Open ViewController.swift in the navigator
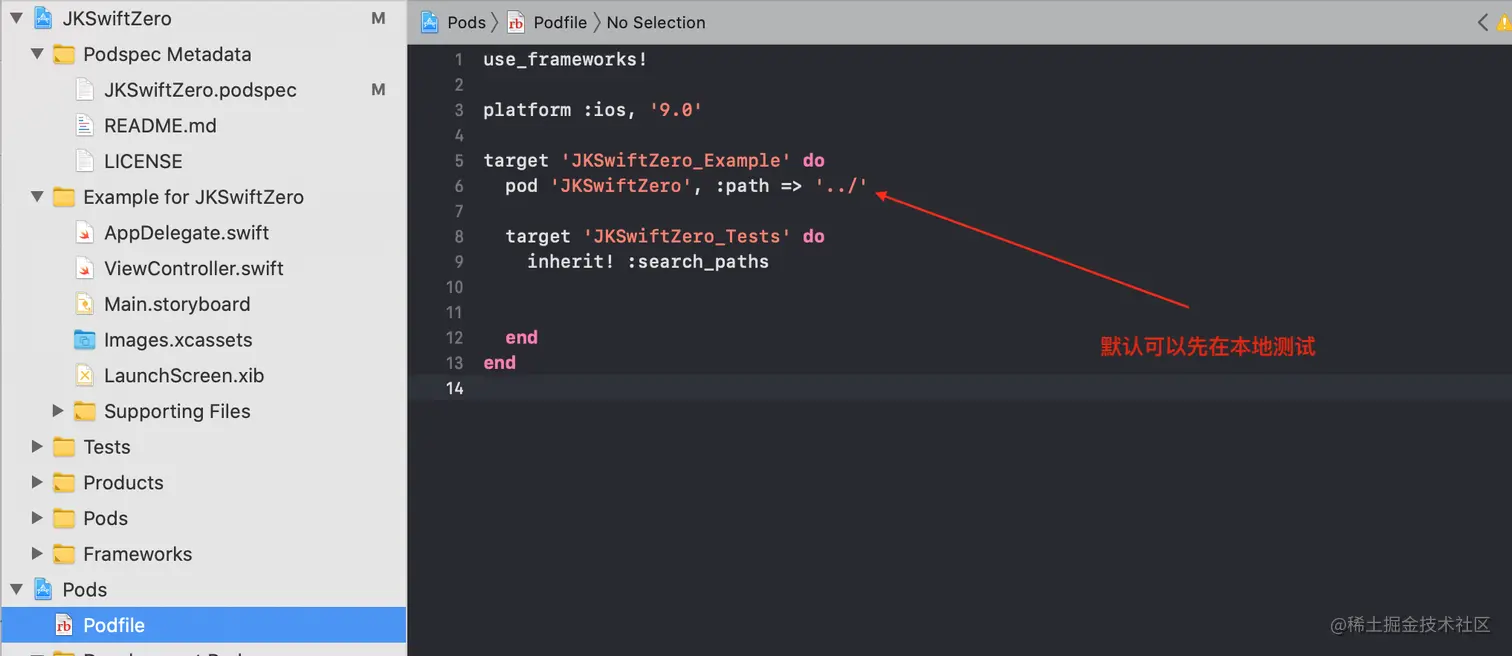The width and height of the screenshot is (1512, 656). tap(193, 269)
